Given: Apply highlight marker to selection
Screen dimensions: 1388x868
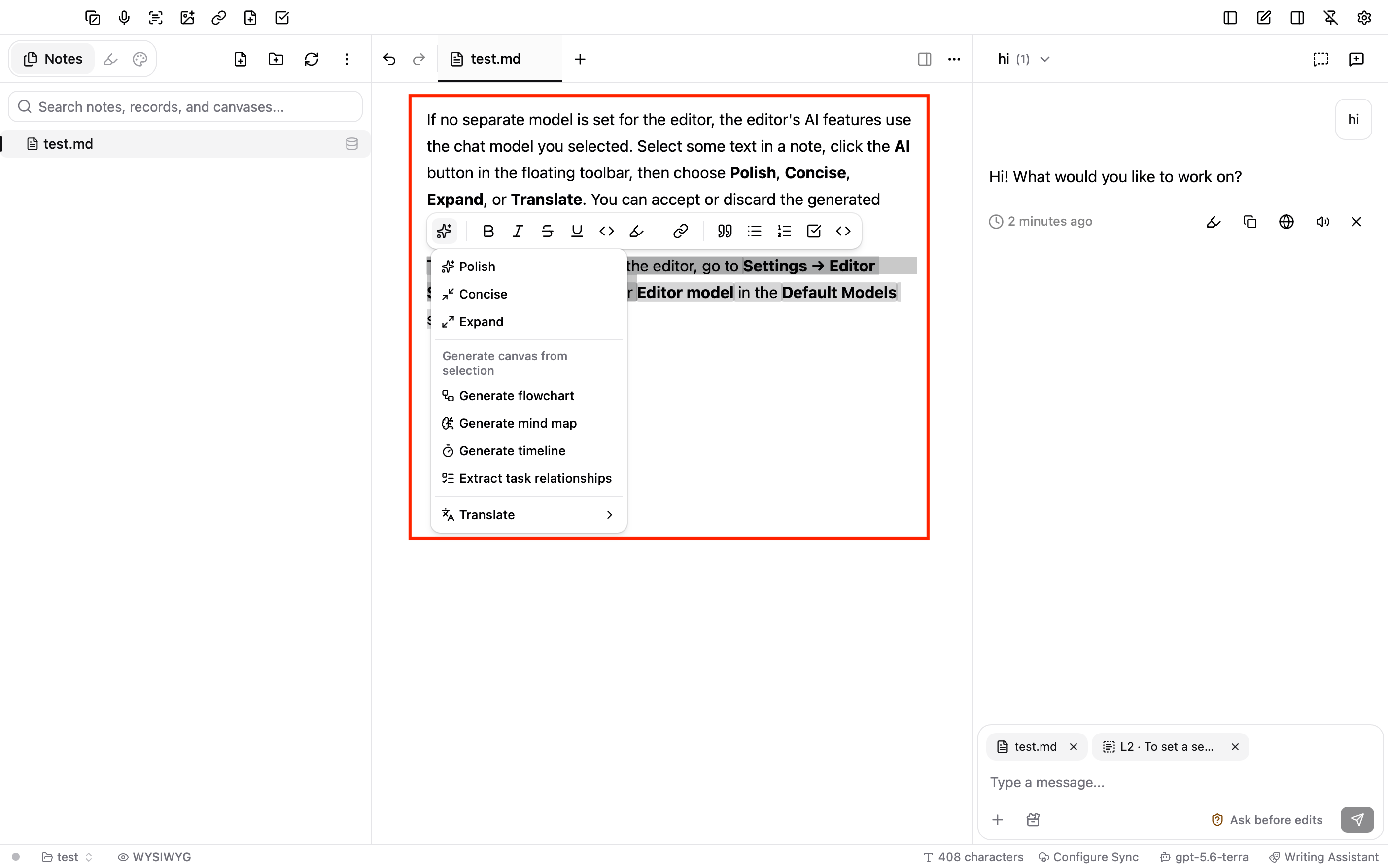Looking at the screenshot, I should tap(636, 231).
